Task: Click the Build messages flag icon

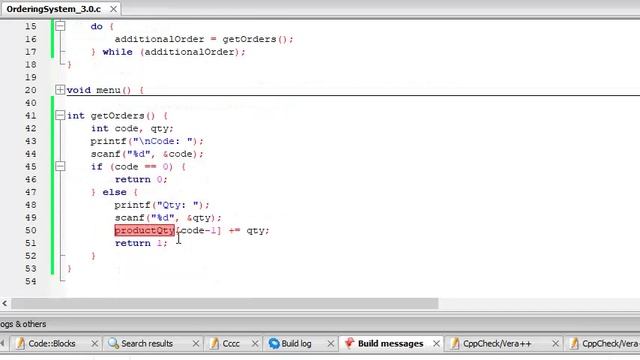Action: (x=349, y=343)
